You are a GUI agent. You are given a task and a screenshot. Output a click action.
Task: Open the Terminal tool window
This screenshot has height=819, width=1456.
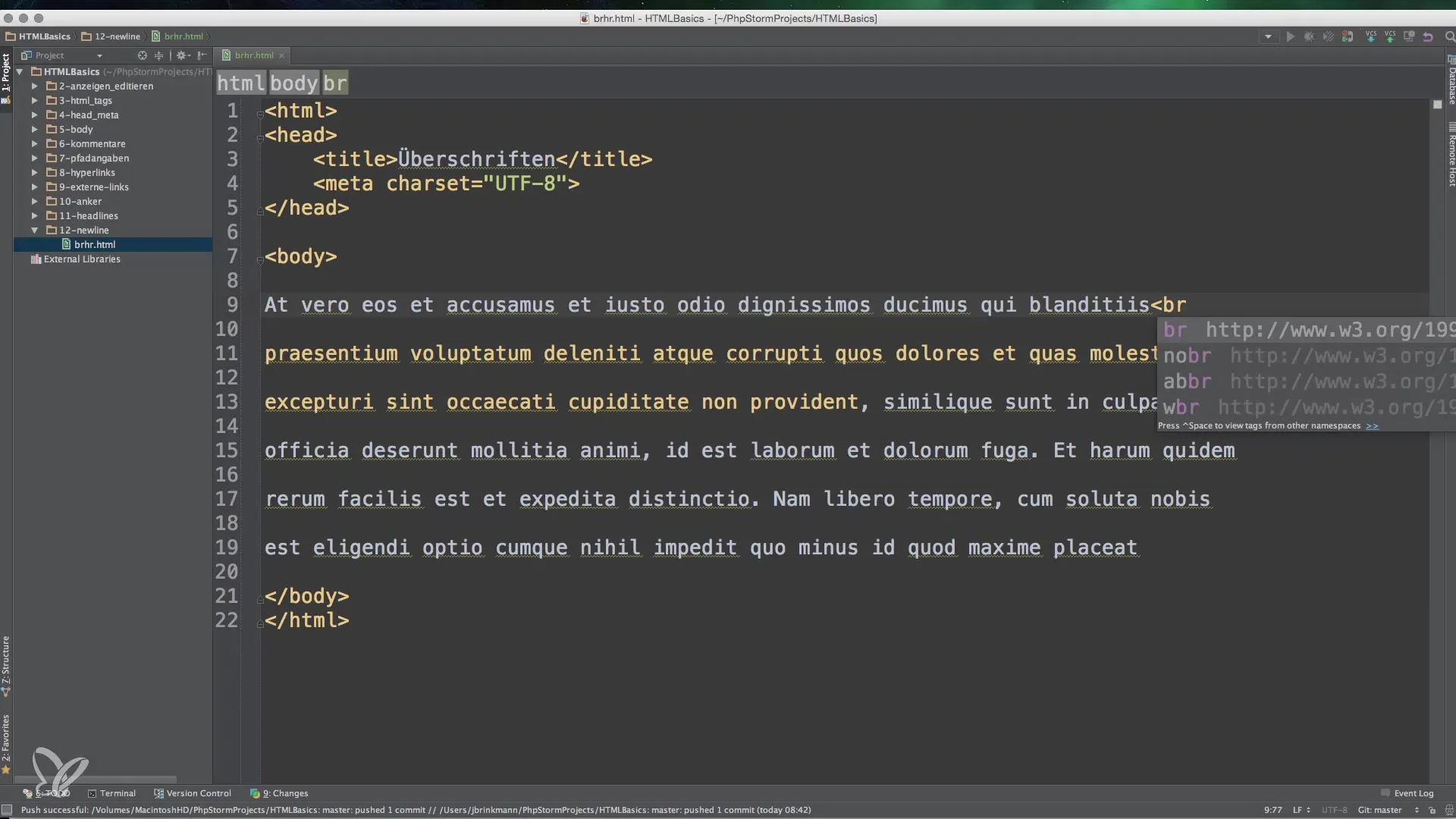click(x=111, y=793)
